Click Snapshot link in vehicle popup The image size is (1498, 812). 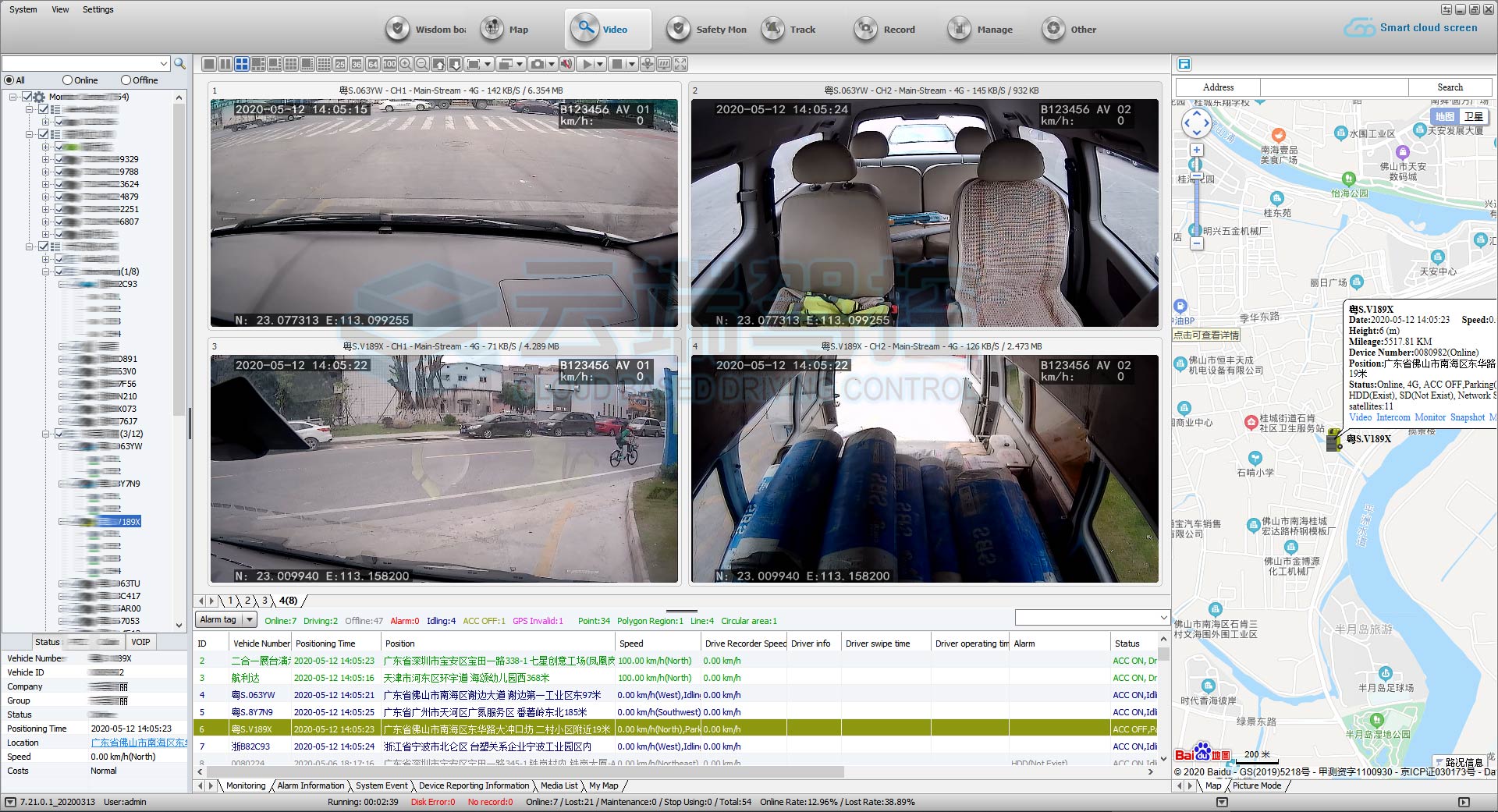click(1467, 417)
